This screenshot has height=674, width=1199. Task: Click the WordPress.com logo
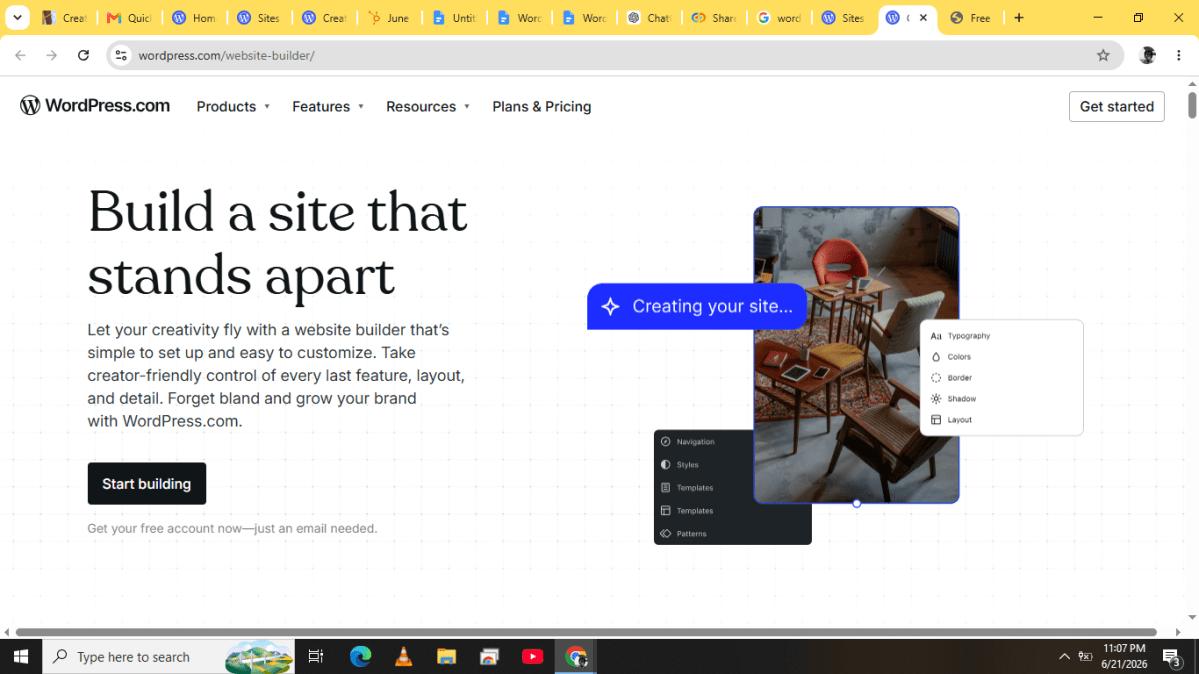click(95, 106)
